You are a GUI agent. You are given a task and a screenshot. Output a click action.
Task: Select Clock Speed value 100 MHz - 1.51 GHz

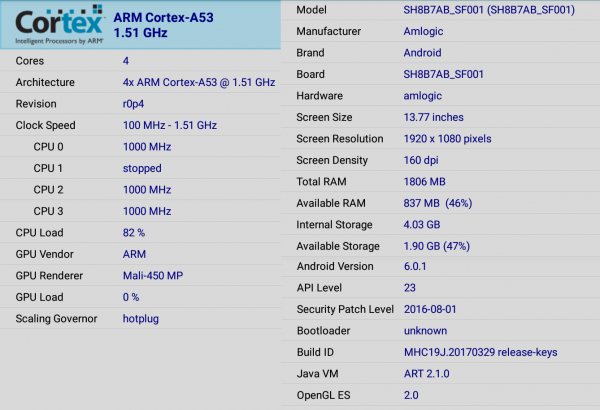coord(170,125)
